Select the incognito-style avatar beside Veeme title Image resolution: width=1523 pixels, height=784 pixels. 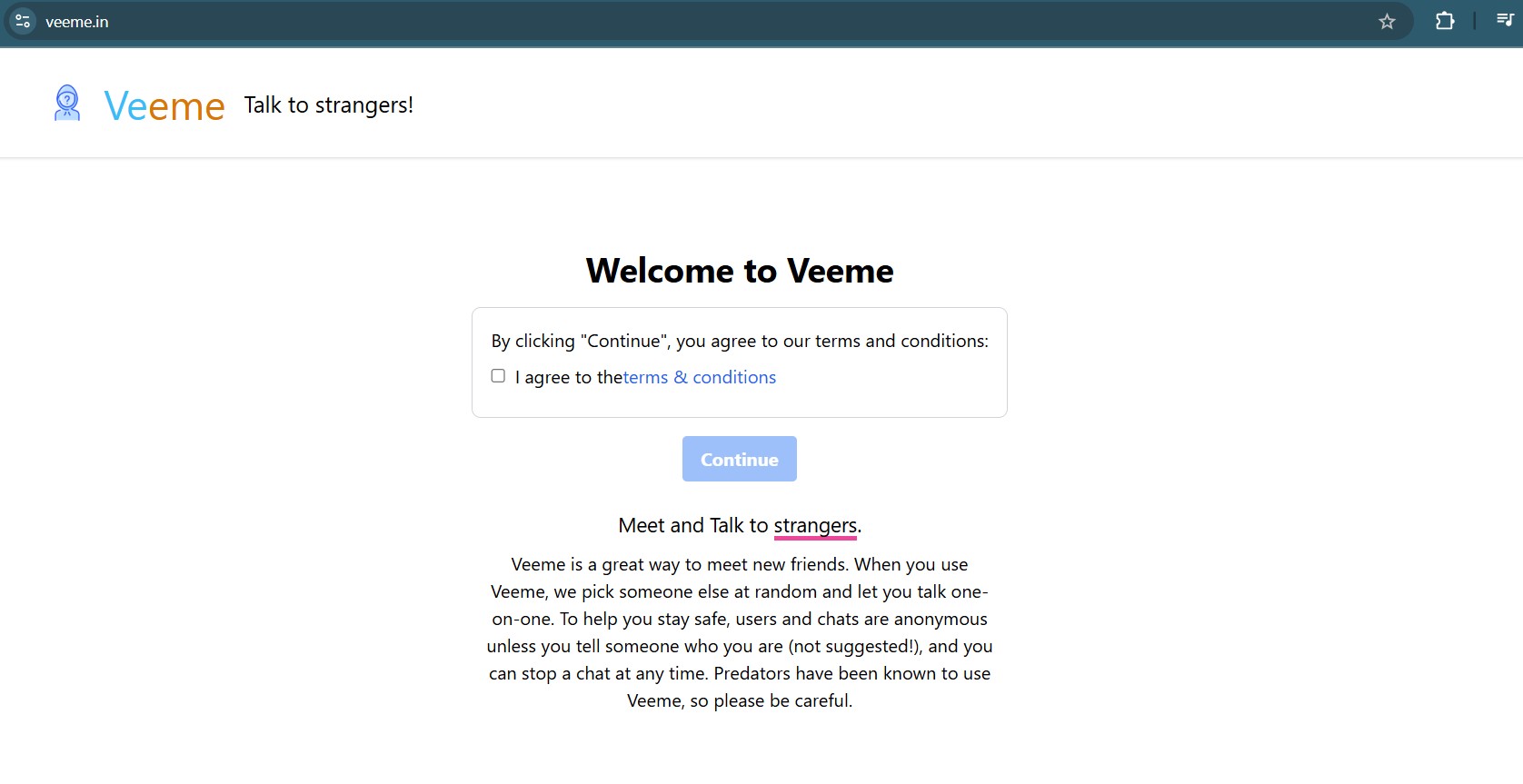66,103
